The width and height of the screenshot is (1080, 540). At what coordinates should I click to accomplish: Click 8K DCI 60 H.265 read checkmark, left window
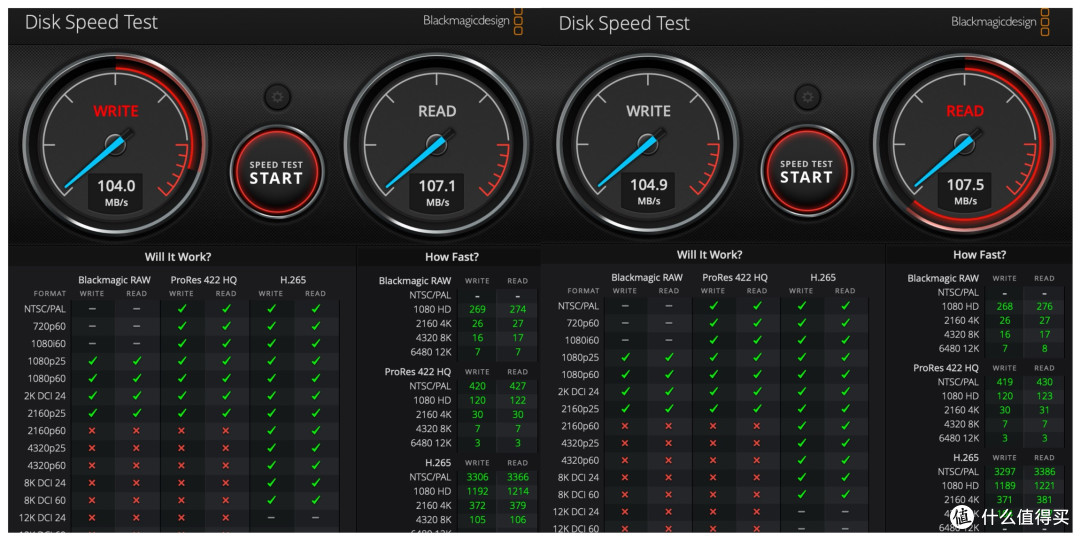click(x=315, y=500)
